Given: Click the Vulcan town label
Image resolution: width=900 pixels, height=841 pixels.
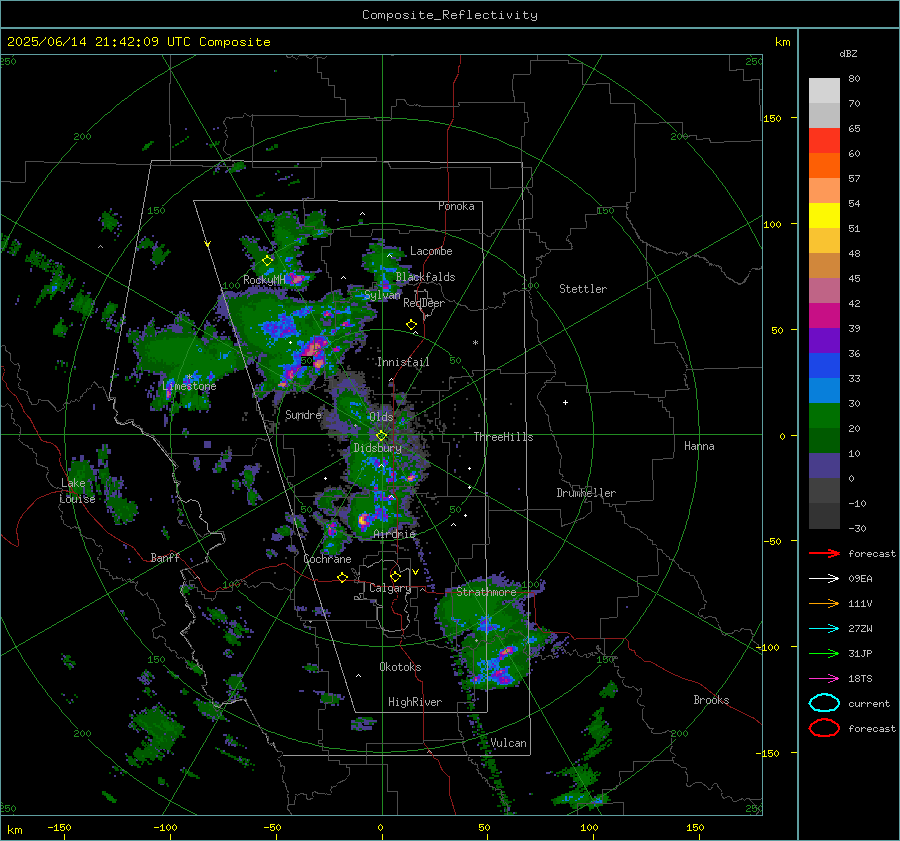Looking at the screenshot, I should (x=508, y=743).
